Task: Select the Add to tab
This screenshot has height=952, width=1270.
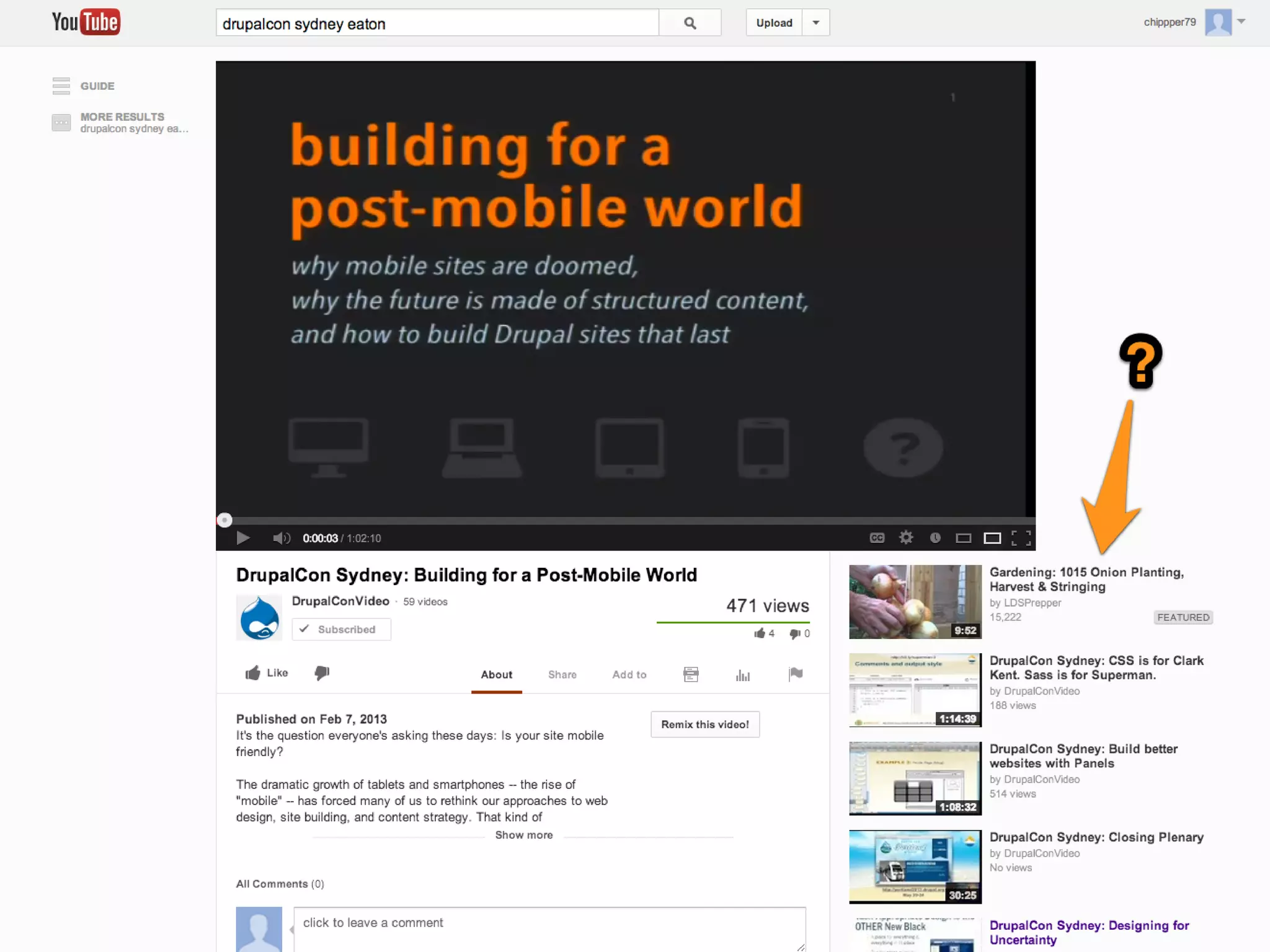Action: tap(629, 674)
